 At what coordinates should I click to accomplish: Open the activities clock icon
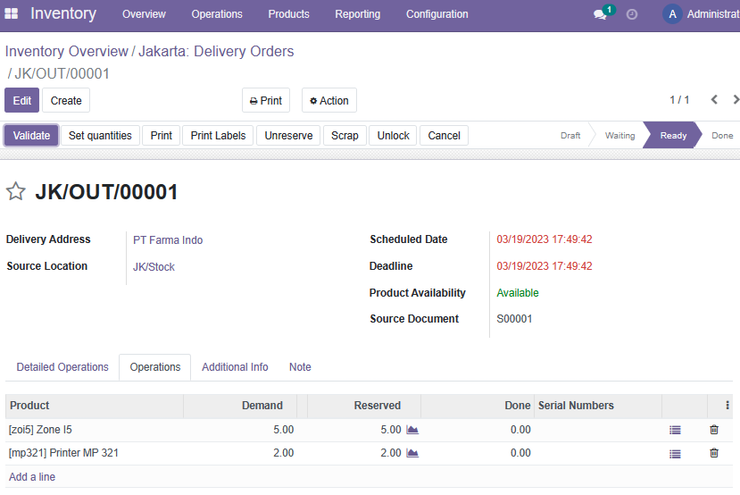pos(631,15)
